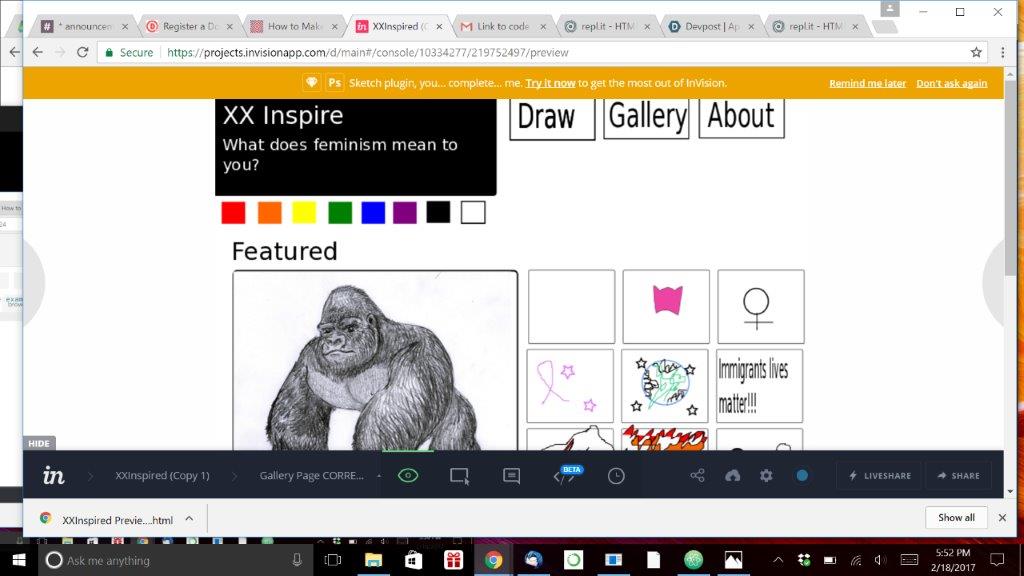
Task: Start a LiveShare session
Action: click(880, 475)
